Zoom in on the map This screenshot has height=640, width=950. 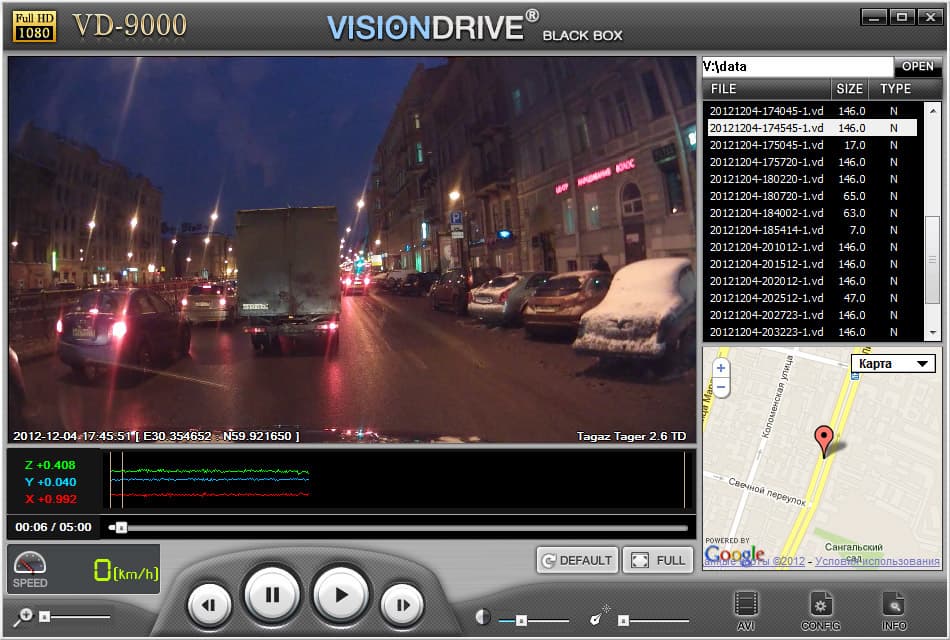[721, 368]
